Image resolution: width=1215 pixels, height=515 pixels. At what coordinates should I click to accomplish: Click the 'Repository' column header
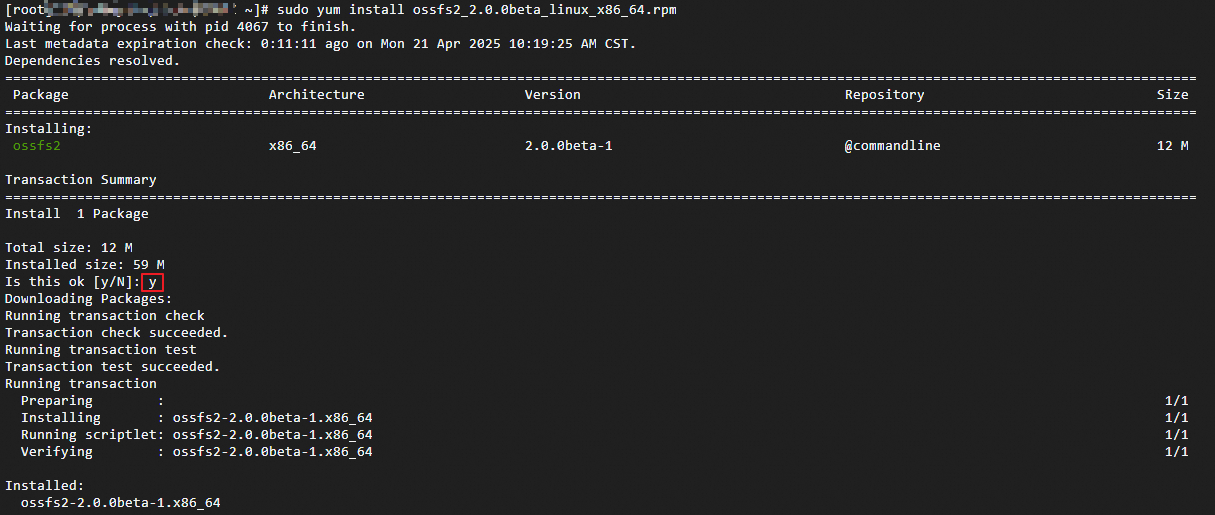(885, 95)
